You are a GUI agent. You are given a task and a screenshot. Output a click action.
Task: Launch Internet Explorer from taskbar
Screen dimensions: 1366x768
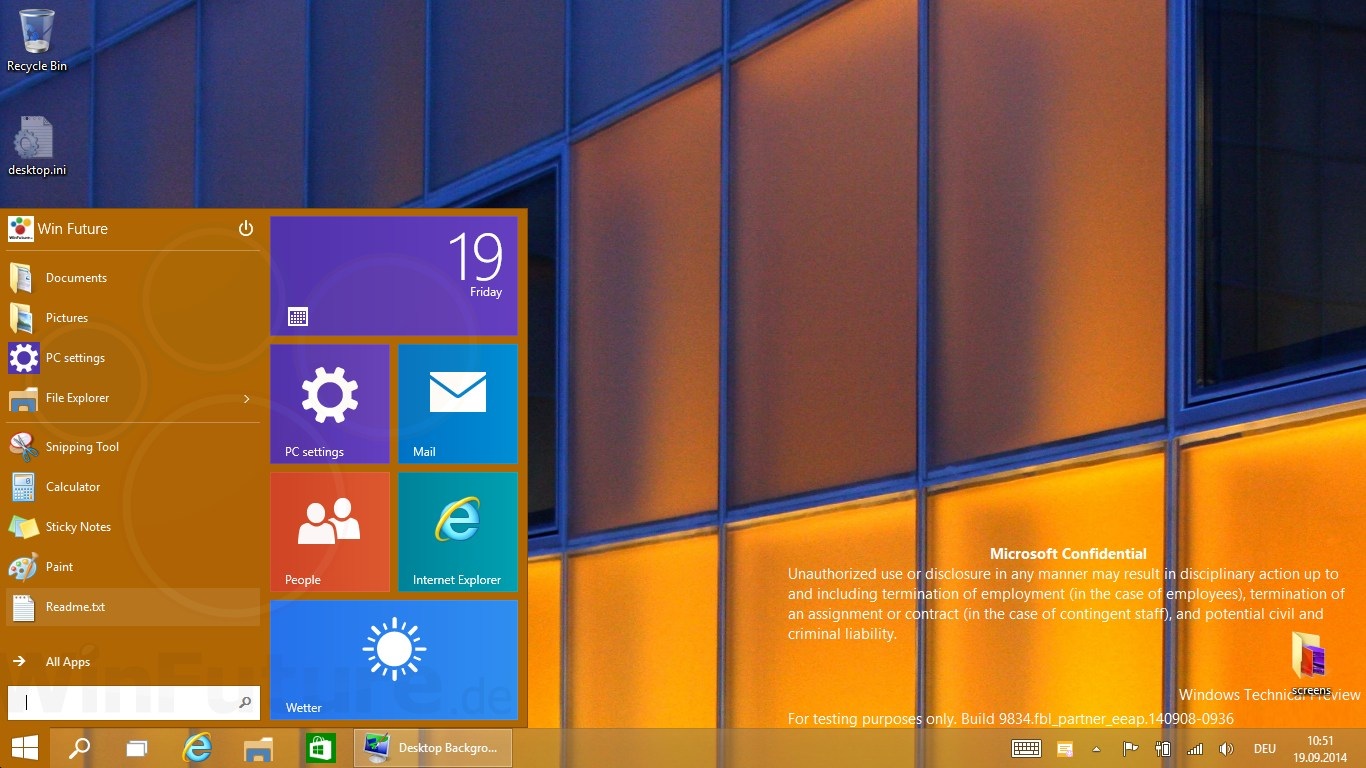(x=198, y=748)
